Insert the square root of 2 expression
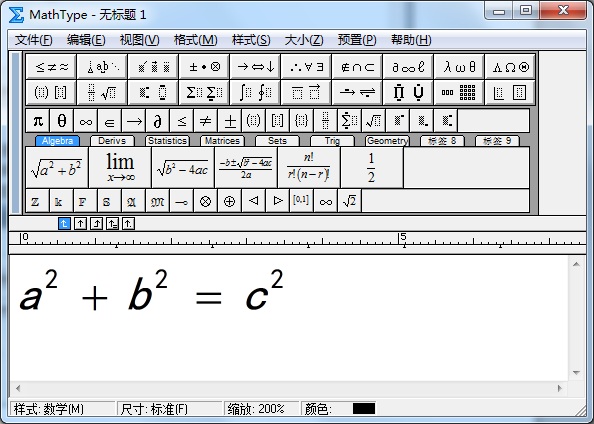This screenshot has height=424, width=594. 349,201
